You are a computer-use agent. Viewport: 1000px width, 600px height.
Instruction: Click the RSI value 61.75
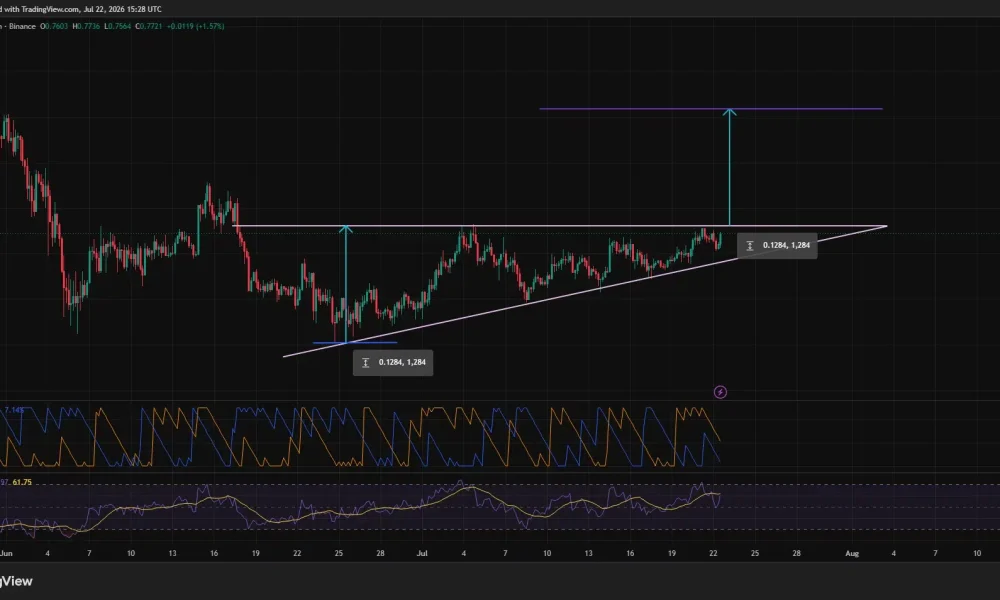pyautogui.click(x=22, y=482)
